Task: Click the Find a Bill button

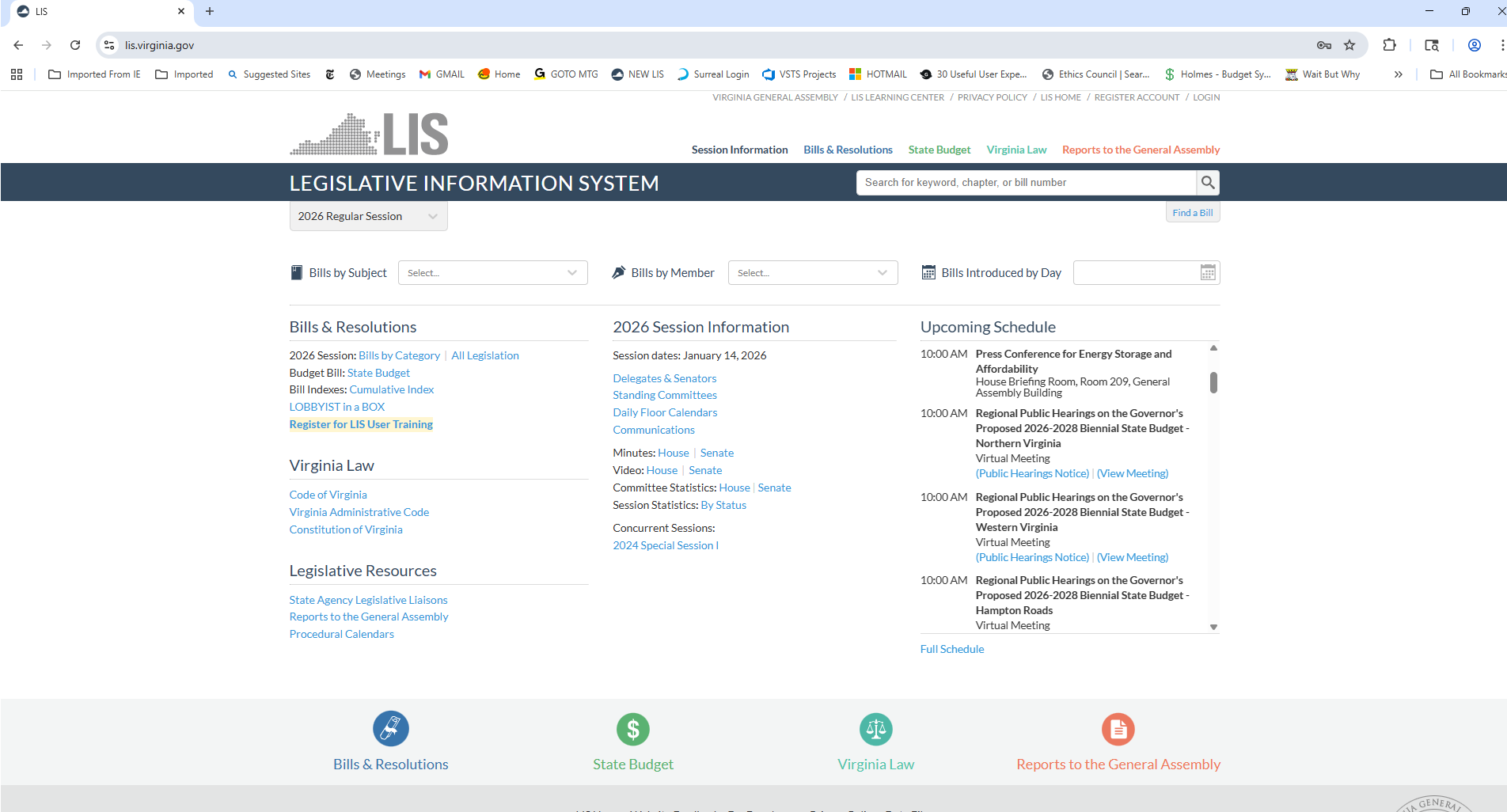Action: pos(1192,212)
